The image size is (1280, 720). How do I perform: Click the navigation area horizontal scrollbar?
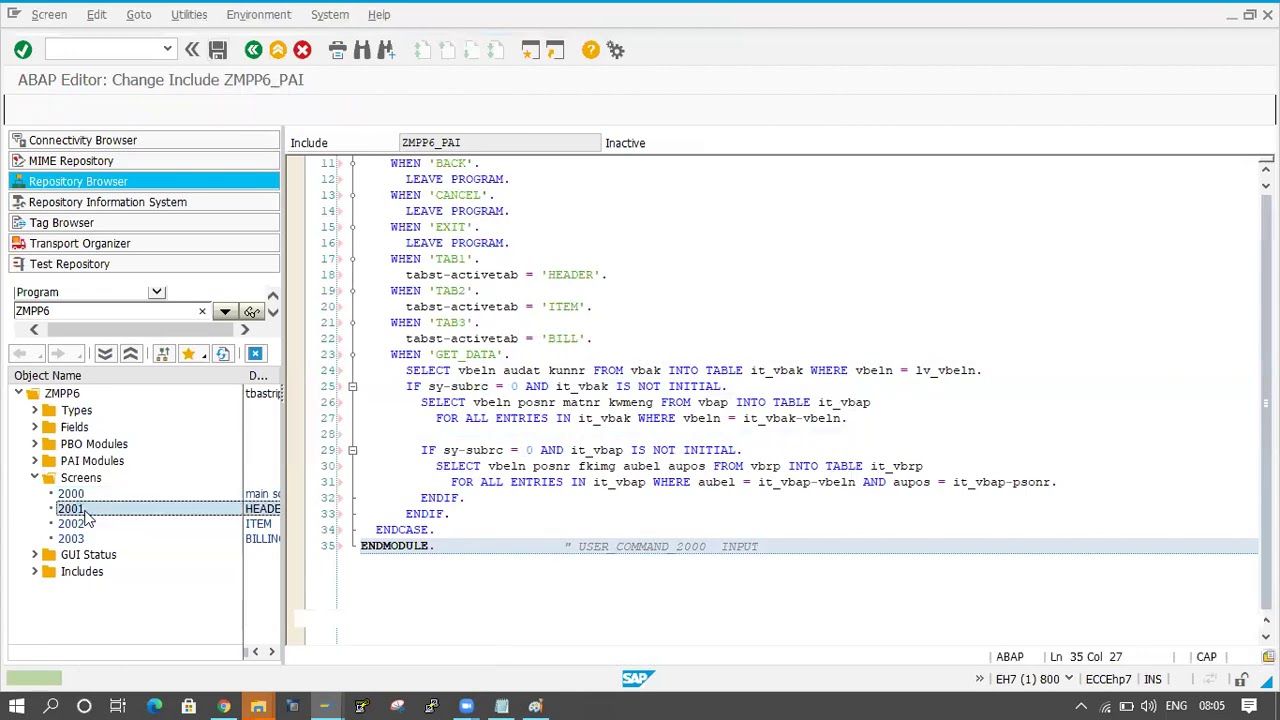[x=139, y=330]
